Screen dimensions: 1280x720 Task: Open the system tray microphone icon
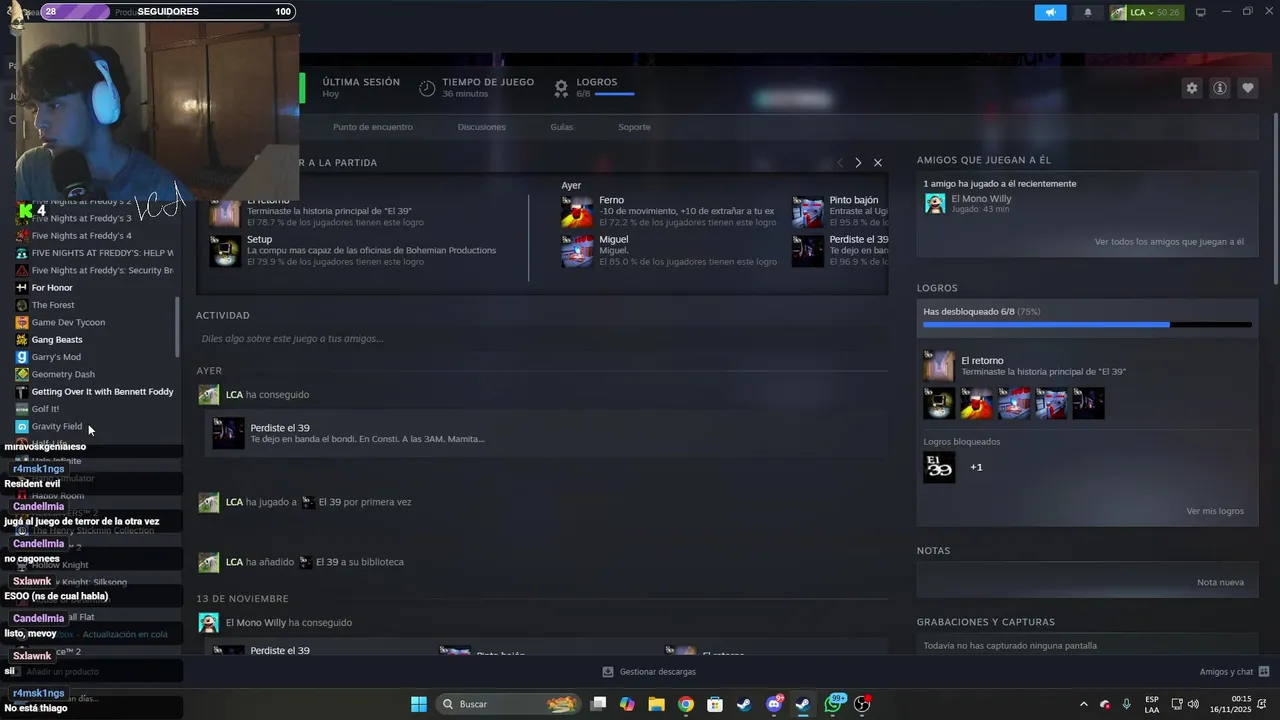(x=1127, y=704)
